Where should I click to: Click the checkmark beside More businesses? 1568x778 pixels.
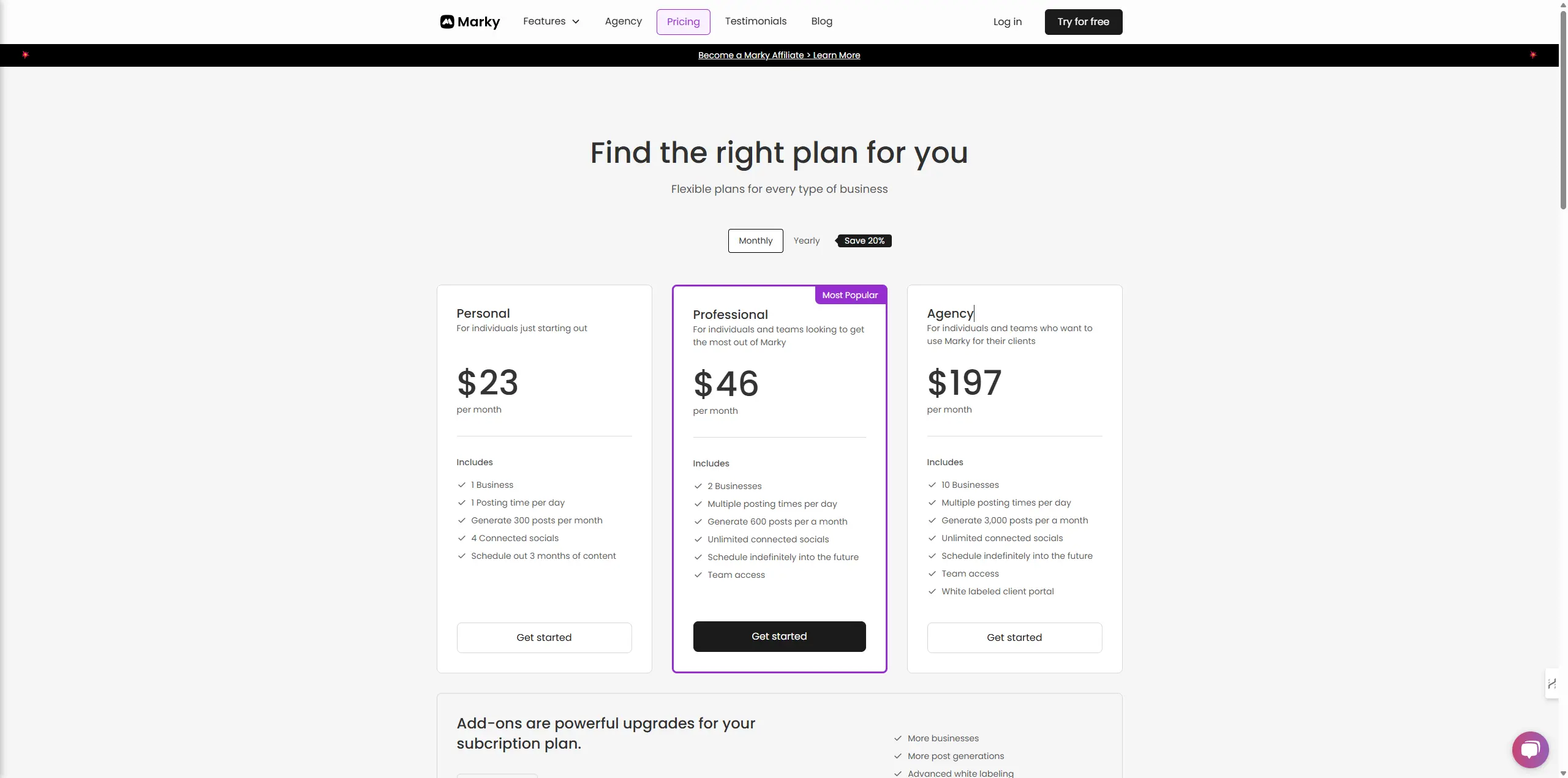[897, 738]
